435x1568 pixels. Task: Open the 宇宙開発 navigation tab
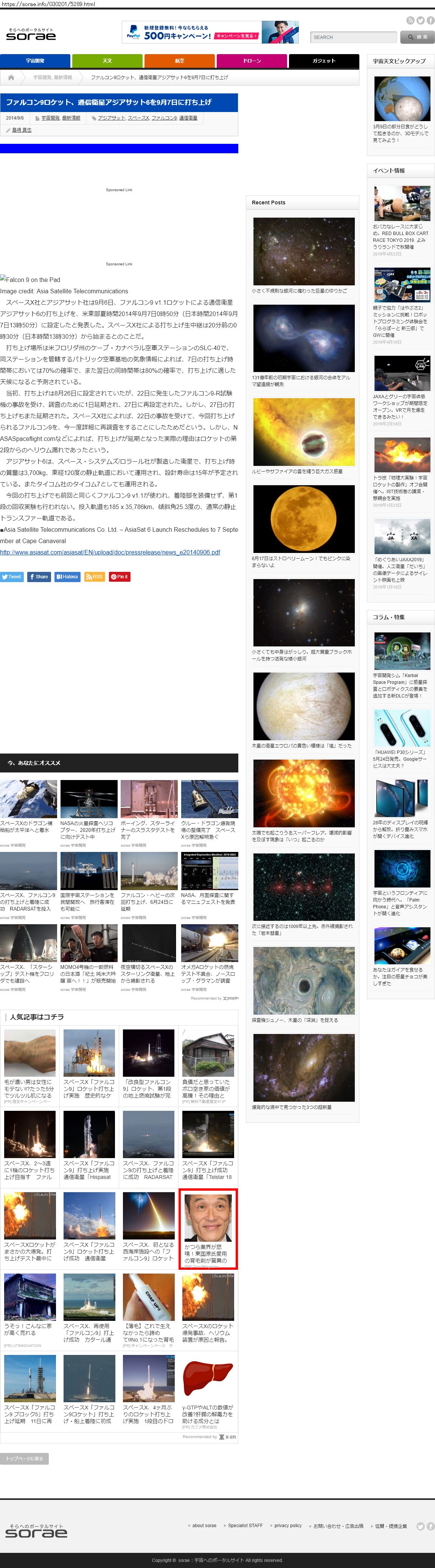[x=35, y=61]
